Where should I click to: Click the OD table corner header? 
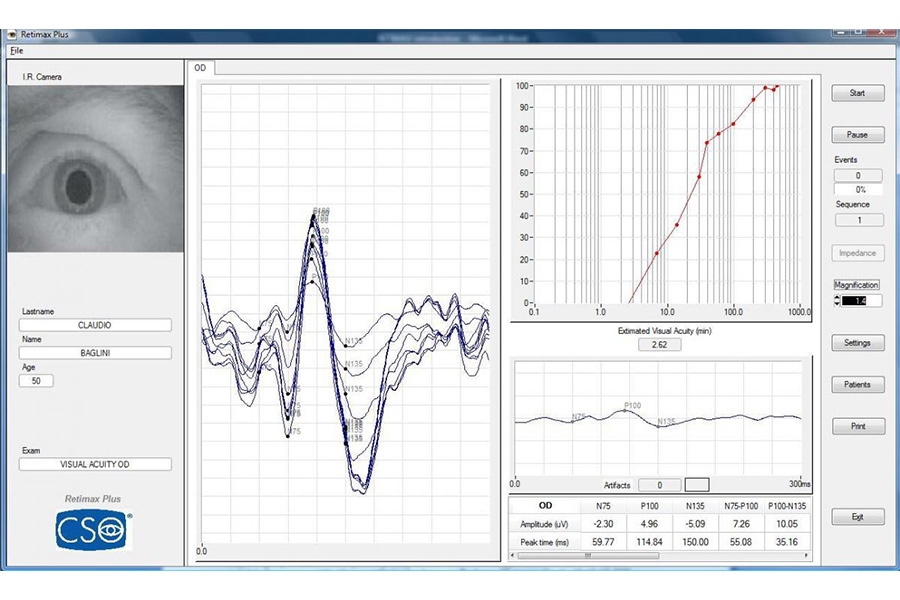545,506
